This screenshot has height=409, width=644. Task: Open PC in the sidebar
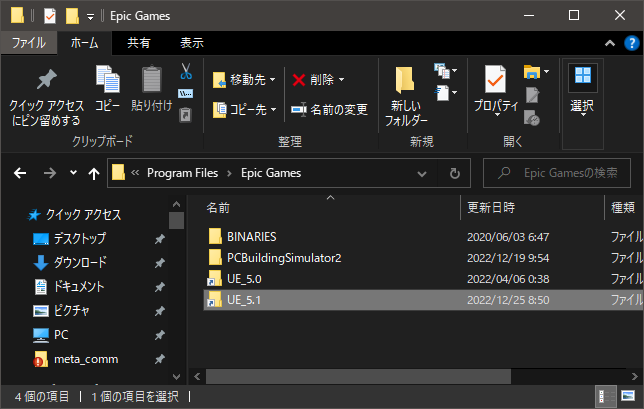coord(51,335)
